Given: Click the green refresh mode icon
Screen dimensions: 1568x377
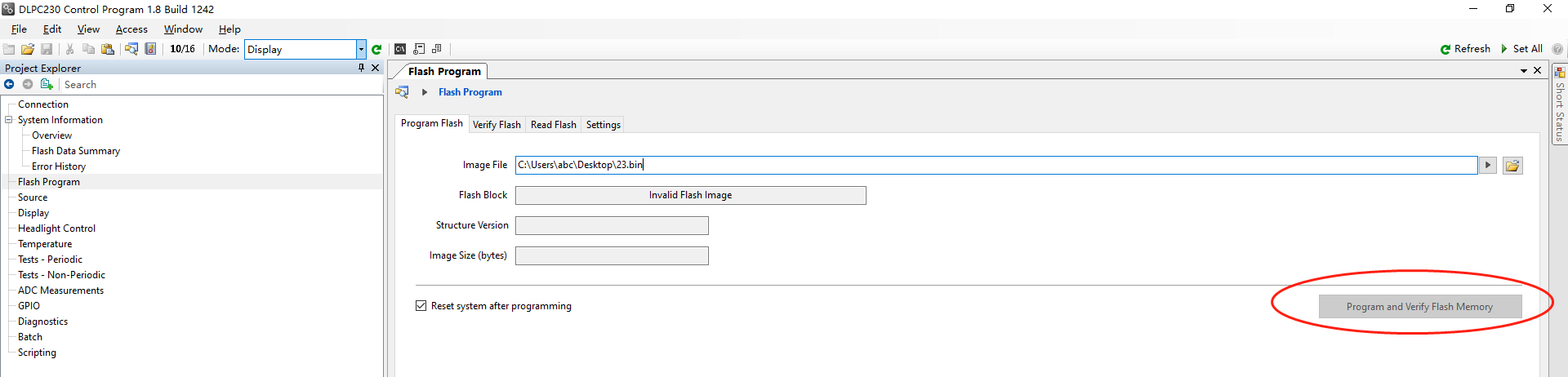Looking at the screenshot, I should point(376,49).
